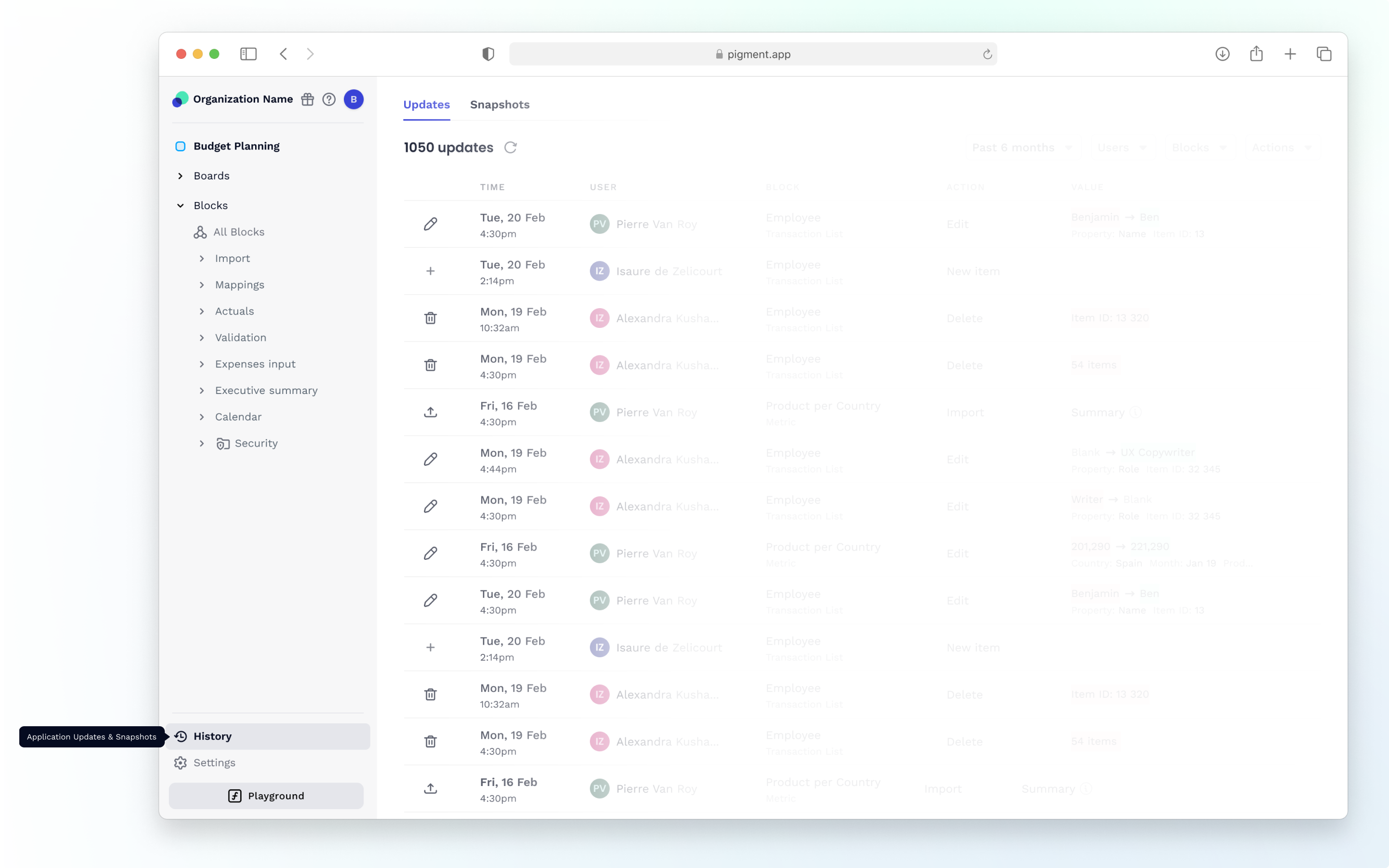Screen dimensions: 1389x868
Task: Show the tab overview icon
Action: 1324,54
